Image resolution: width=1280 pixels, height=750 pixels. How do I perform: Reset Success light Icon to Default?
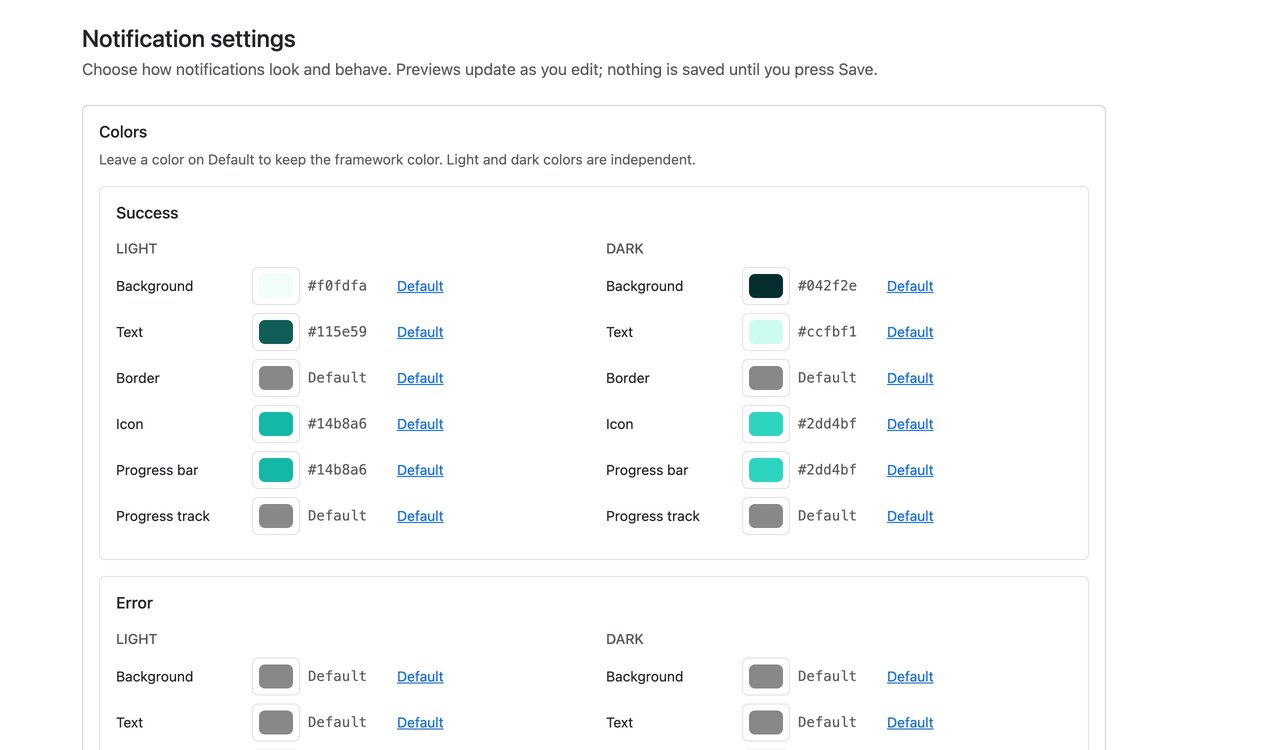pos(420,424)
